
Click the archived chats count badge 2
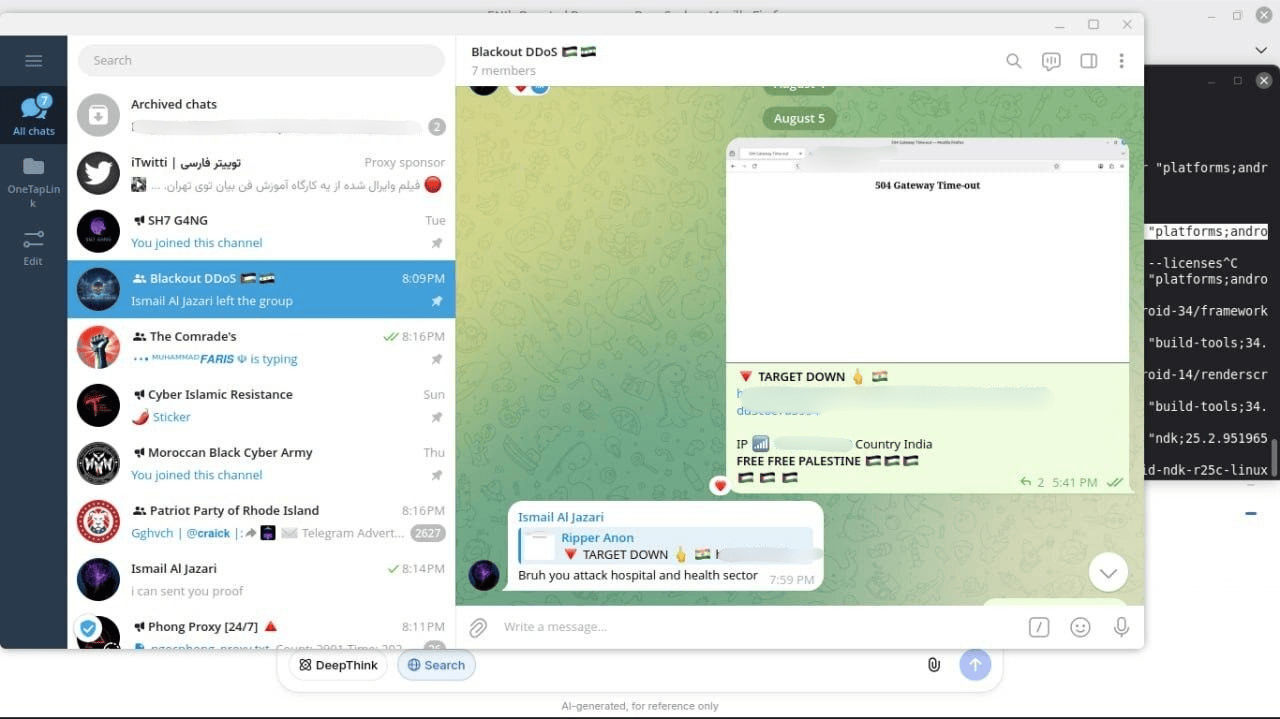click(436, 127)
